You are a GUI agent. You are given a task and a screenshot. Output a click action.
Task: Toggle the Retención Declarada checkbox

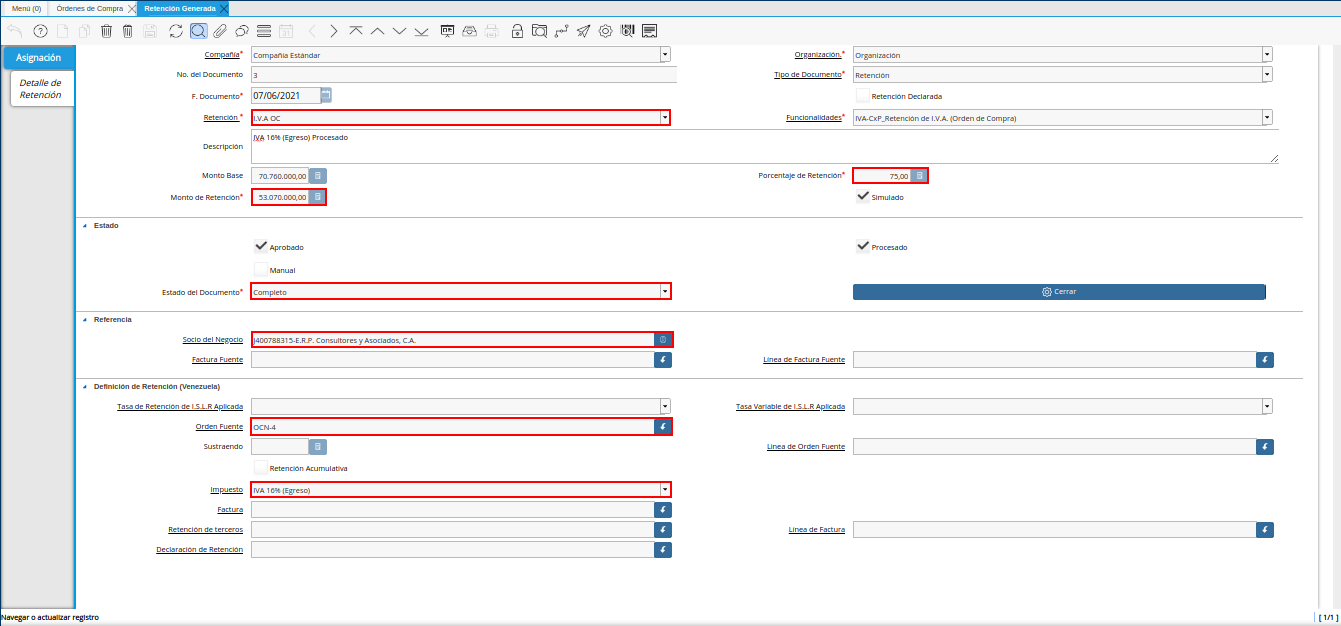(x=862, y=96)
